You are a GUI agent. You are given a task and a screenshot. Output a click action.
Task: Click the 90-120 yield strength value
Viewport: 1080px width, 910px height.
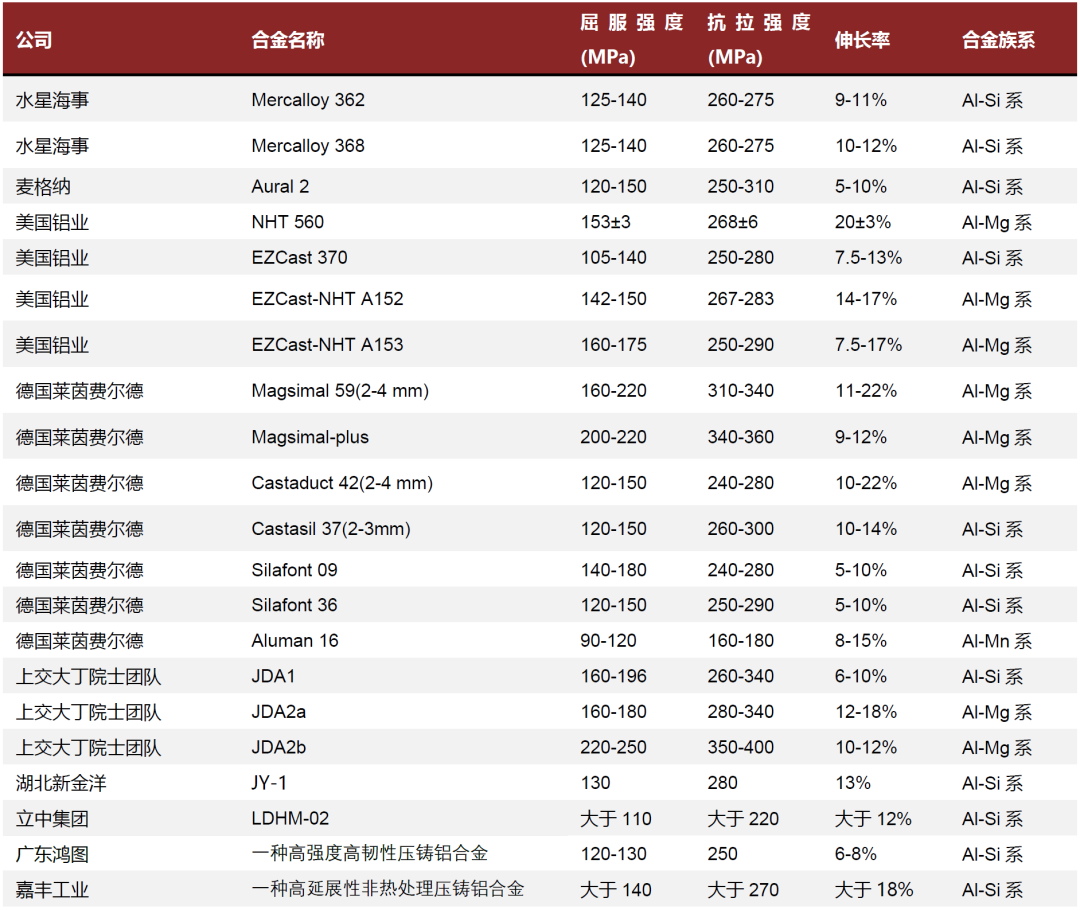(x=608, y=641)
